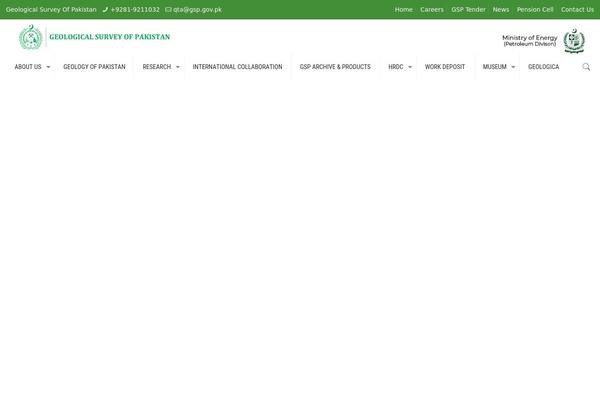Viewport: 600px width, 400px height.
Task: Open the Geologica menu item
Action: 543,67
